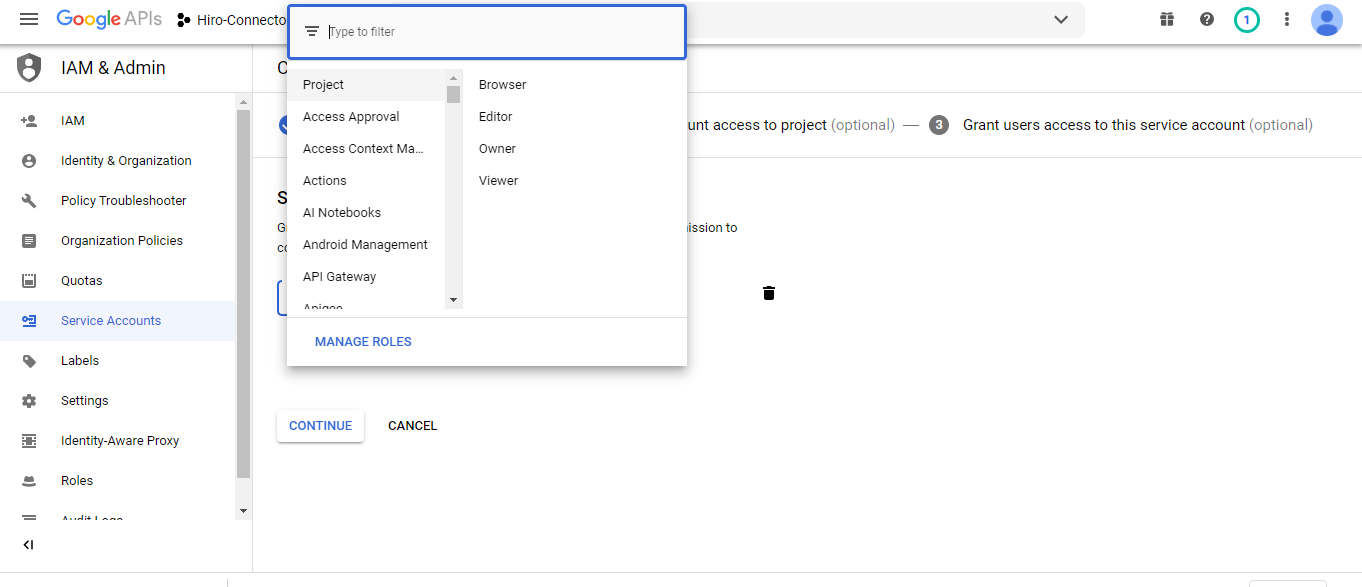Click the CONTINUE button
Screen dimensions: 1362x587
(320, 426)
